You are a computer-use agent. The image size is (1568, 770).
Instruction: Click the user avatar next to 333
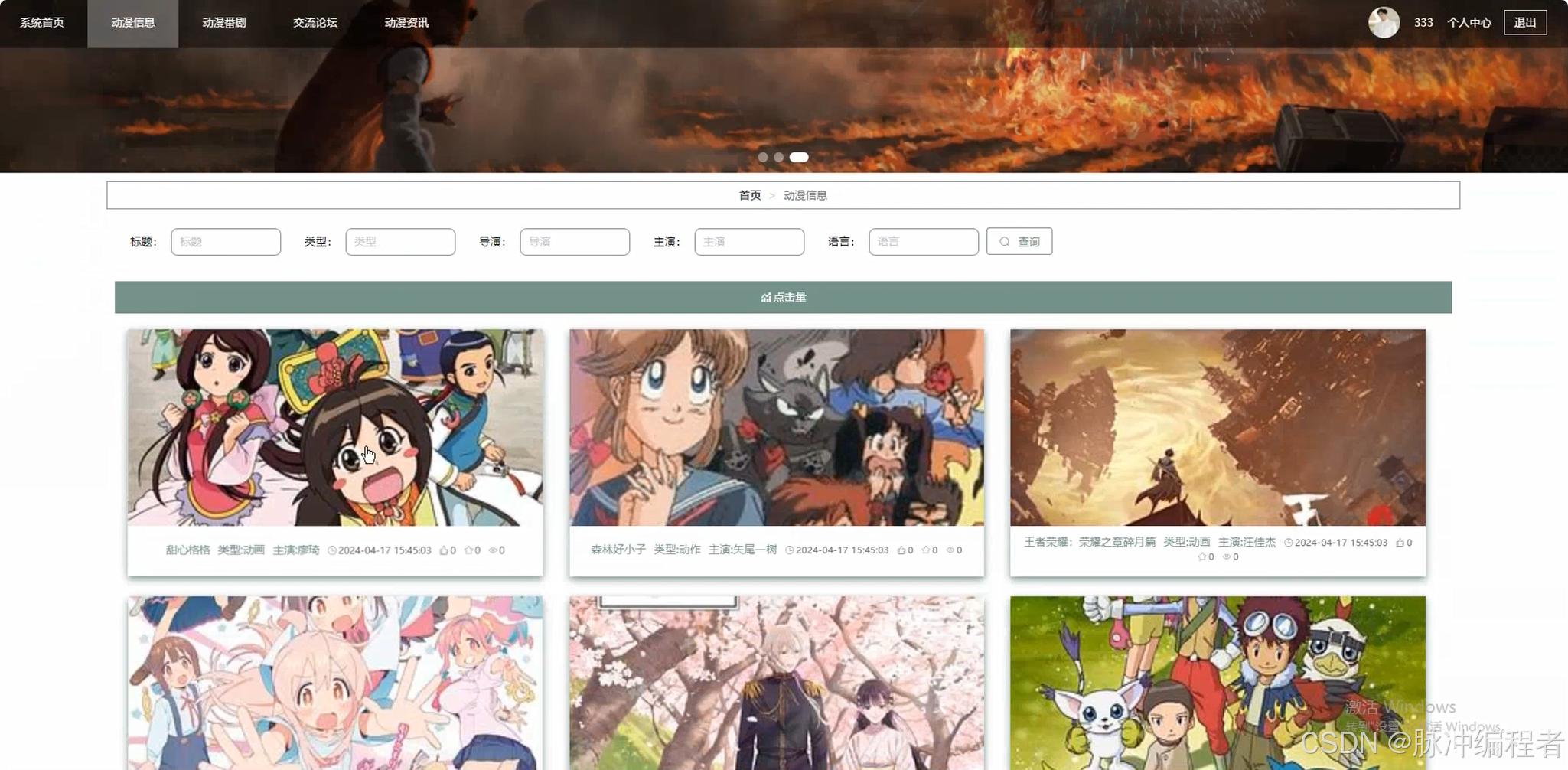coord(1384,22)
